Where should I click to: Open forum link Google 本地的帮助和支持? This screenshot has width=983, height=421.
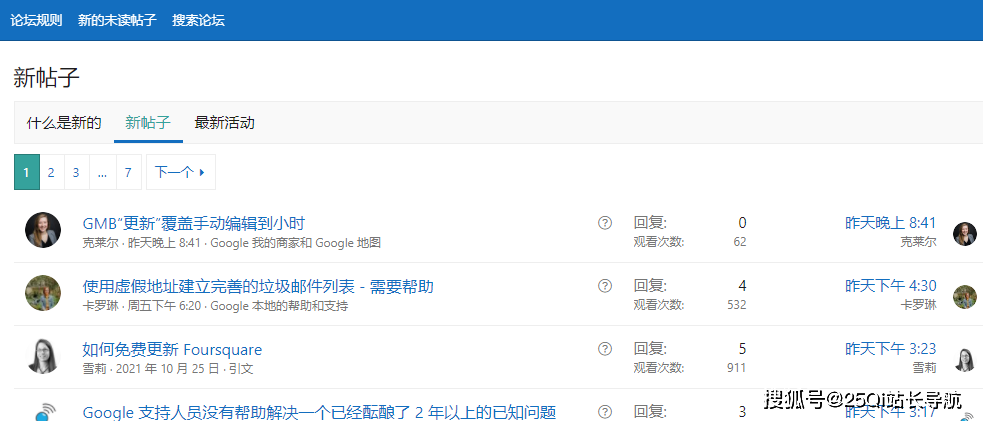(279, 306)
